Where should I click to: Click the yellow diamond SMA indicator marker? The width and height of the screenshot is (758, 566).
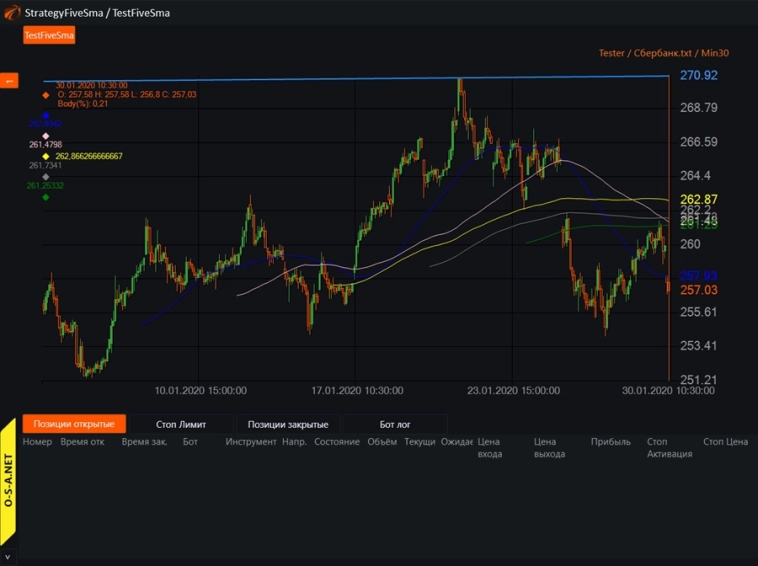(46, 156)
